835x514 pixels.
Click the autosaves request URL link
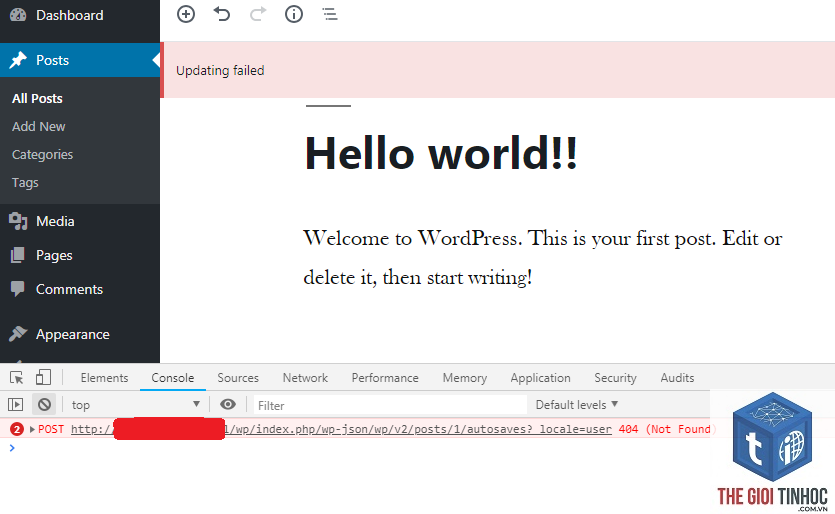[341, 429]
